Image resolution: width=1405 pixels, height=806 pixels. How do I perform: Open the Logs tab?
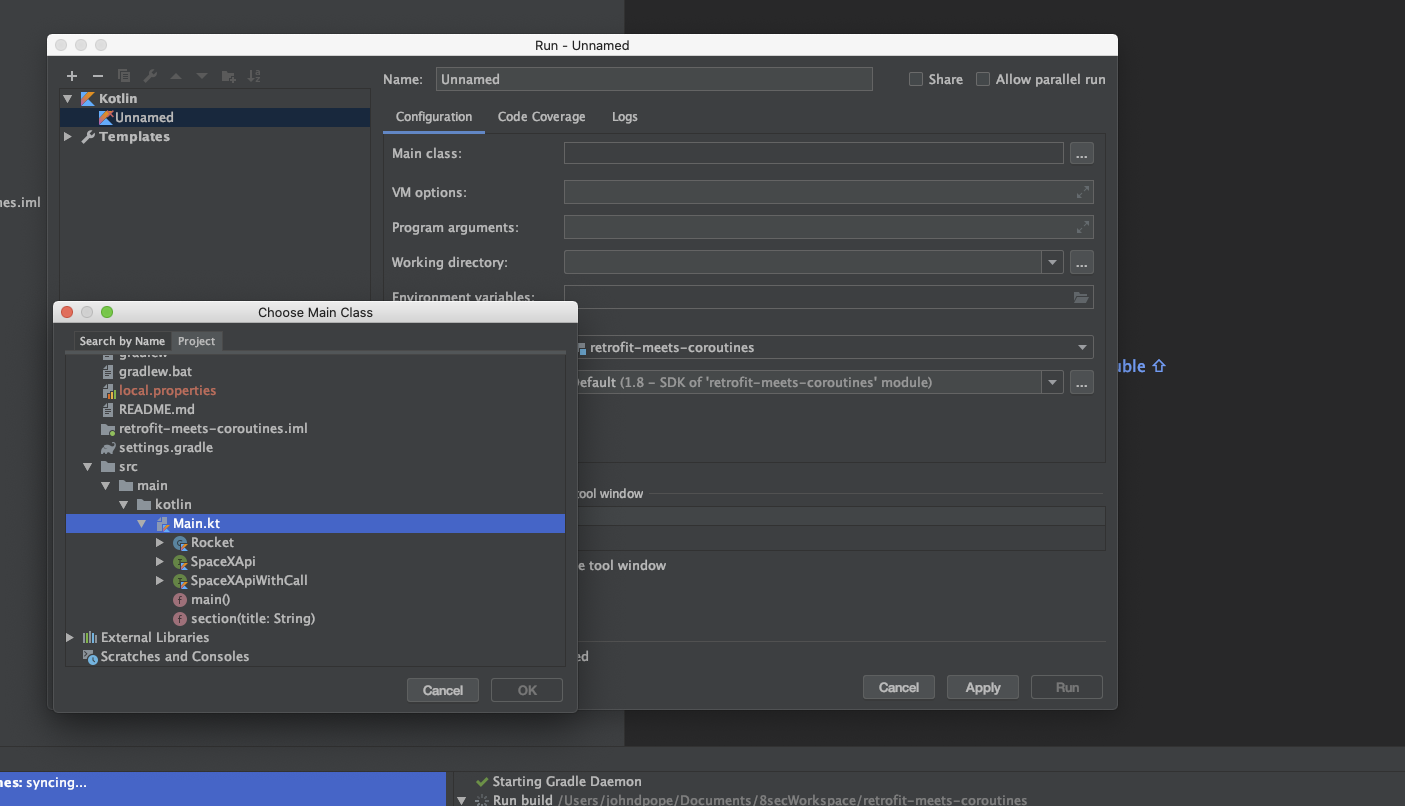(625, 117)
